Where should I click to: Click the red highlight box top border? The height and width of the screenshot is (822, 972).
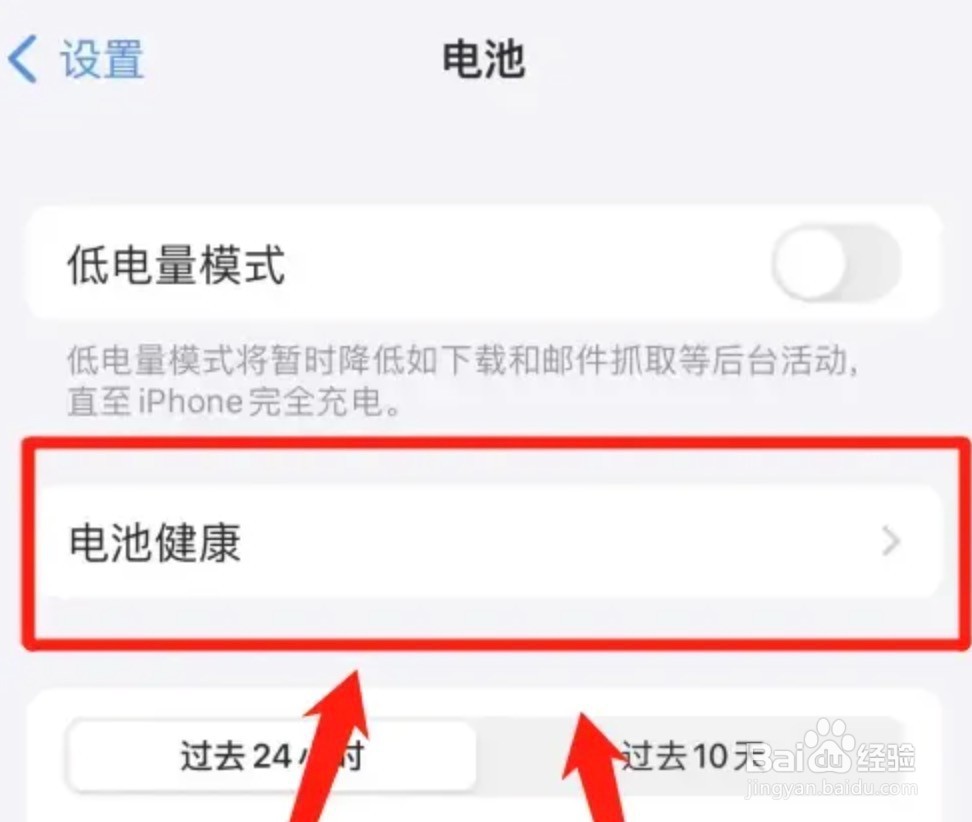click(x=496, y=444)
